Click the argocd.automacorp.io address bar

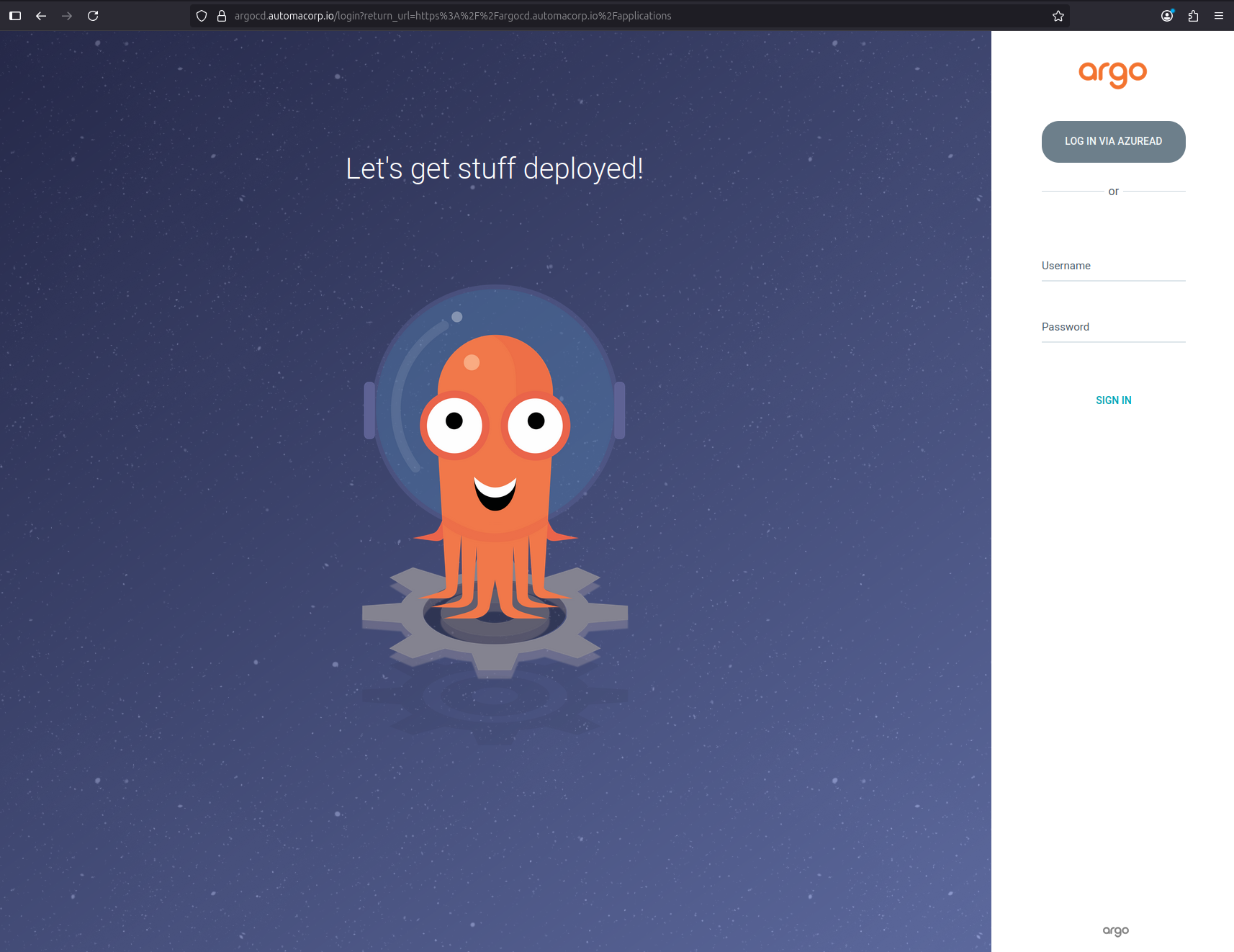coord(629,16)
